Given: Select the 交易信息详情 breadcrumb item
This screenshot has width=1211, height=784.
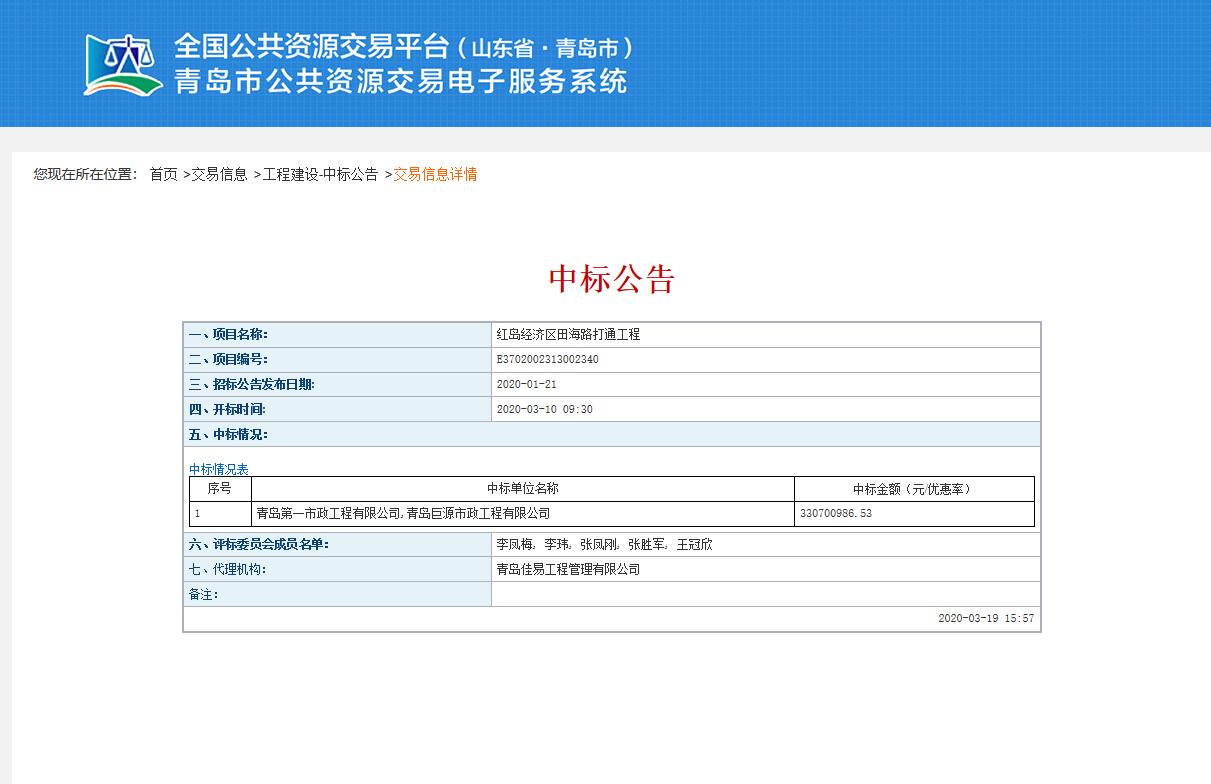Looking at the screenshot, I should (435, 174).
